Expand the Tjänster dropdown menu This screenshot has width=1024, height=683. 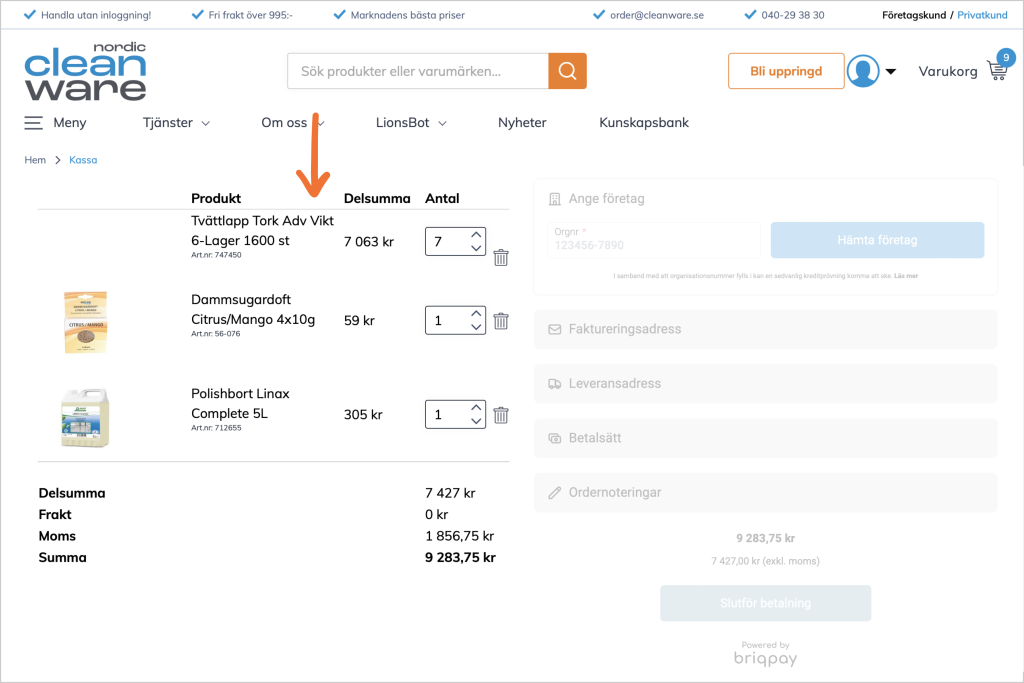coord(176,123)
